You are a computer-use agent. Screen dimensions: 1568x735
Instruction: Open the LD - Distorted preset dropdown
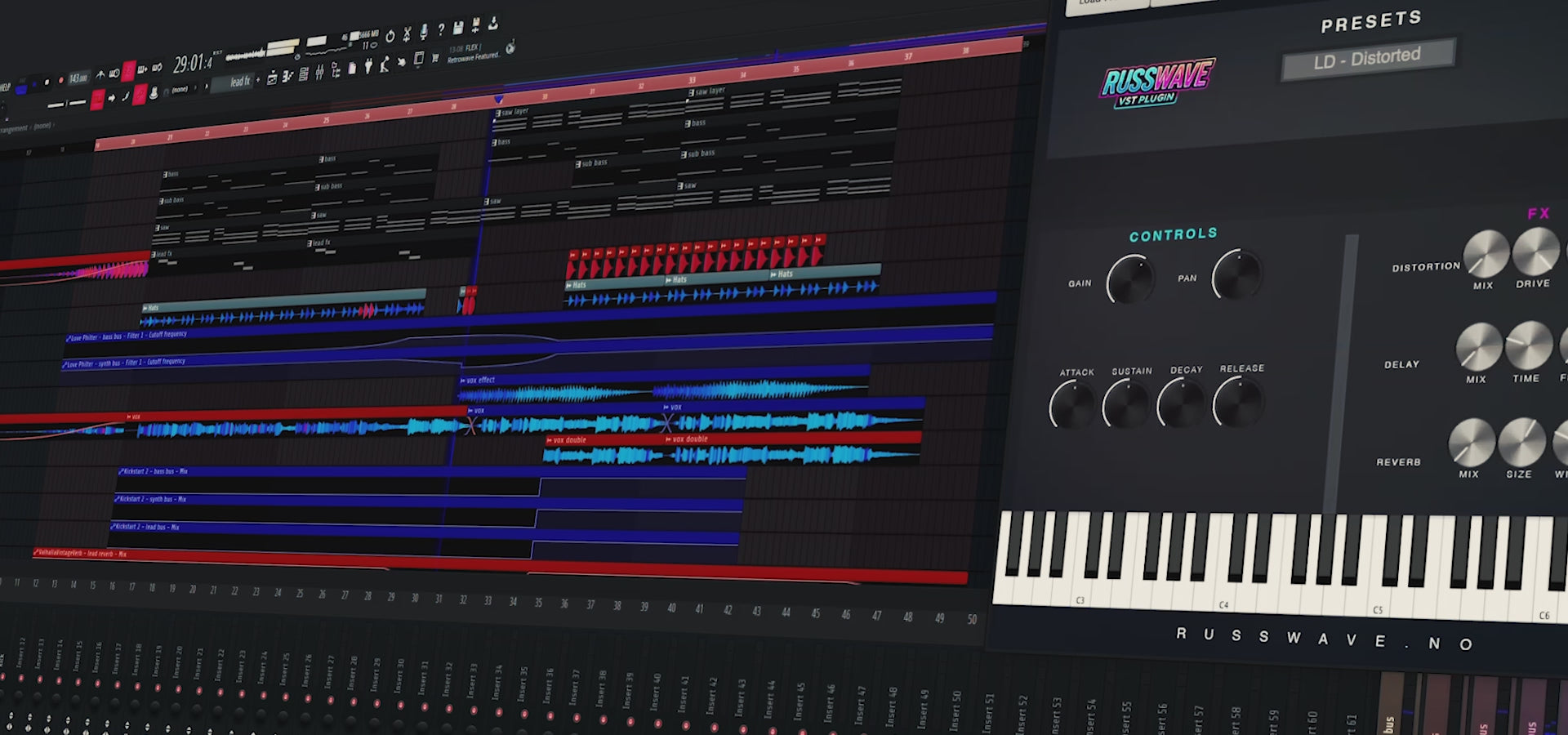coord(1369,59)
